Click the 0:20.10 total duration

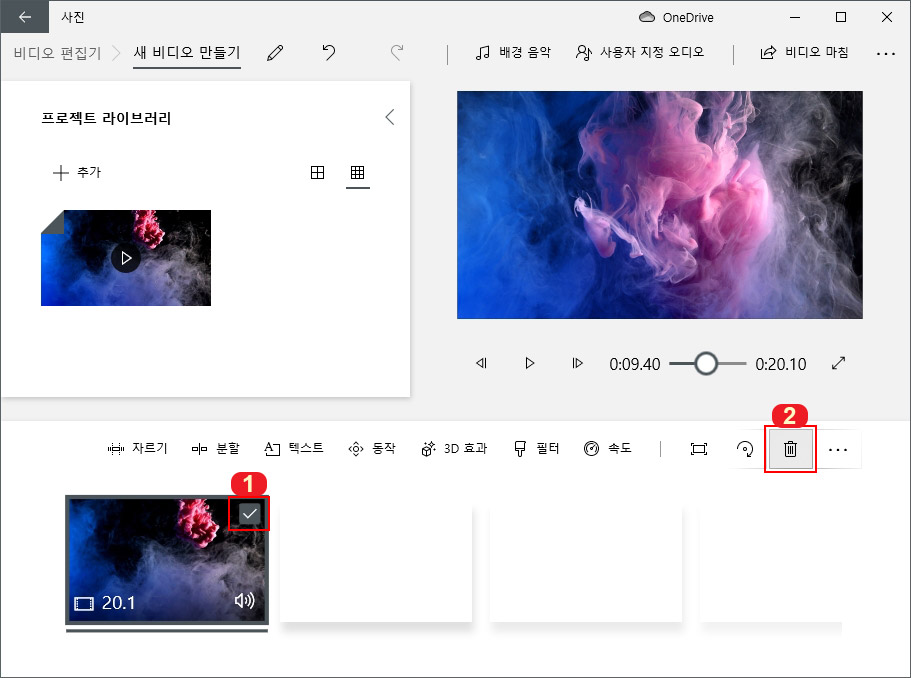tap(780, 364)
